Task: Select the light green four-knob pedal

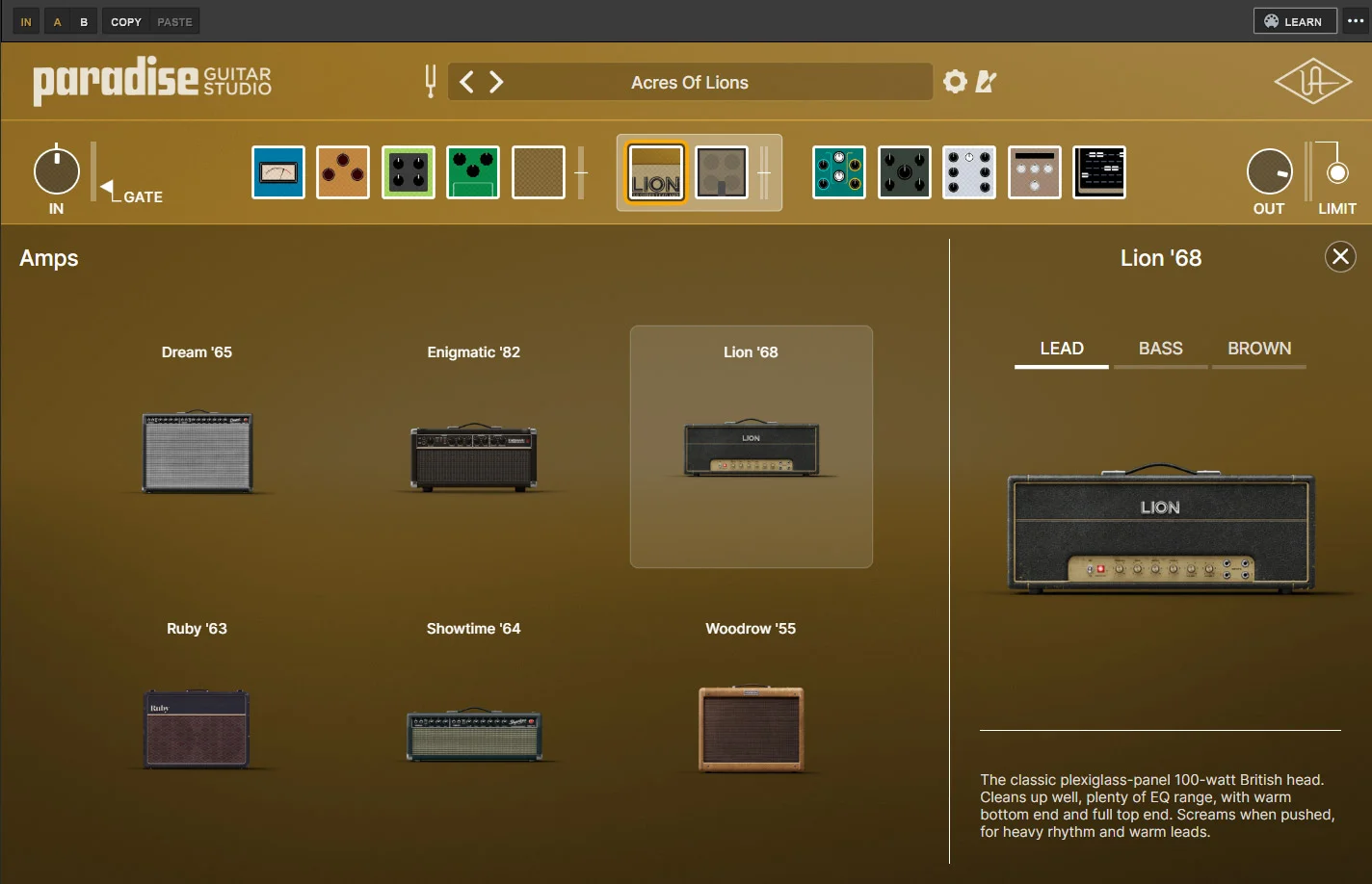Action: (x=409, y=172)
